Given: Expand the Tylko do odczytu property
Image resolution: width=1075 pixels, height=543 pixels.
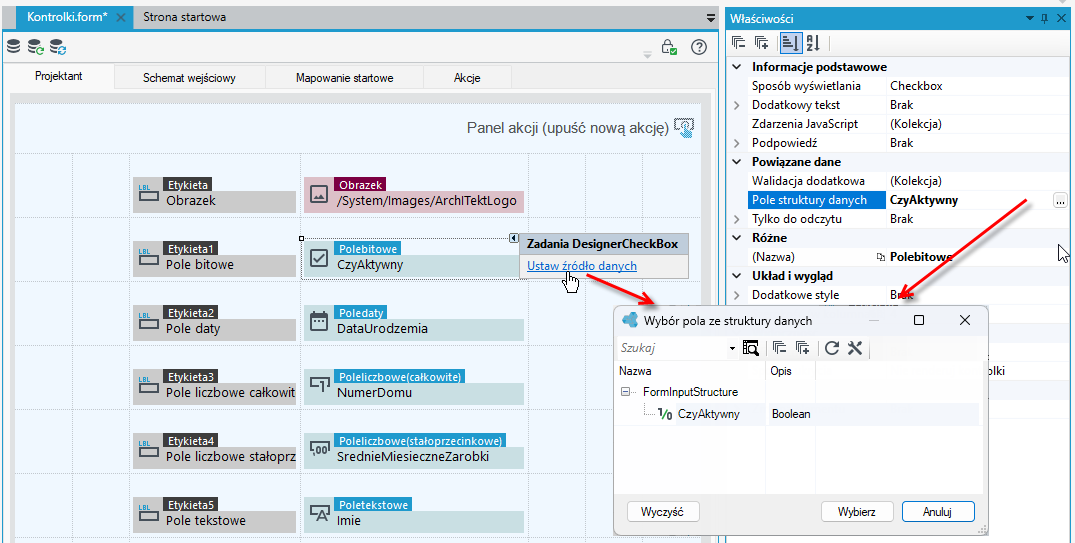Looking at the screenshot, I should coord(737,219).
